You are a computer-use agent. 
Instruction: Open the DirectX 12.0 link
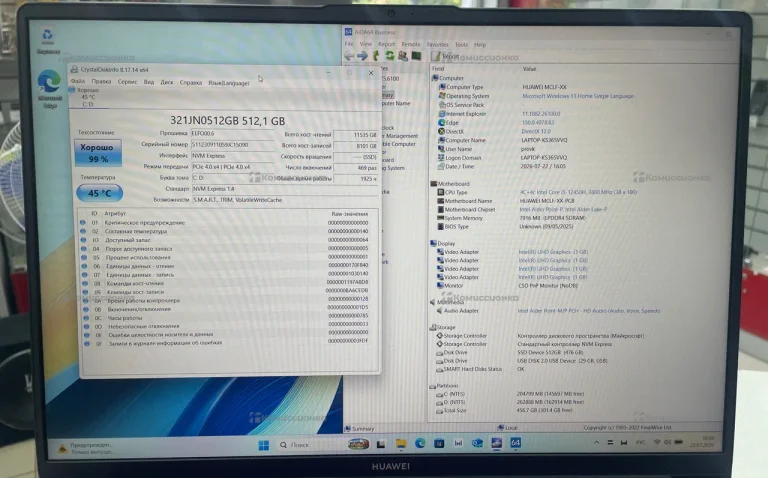coord(536,131)
